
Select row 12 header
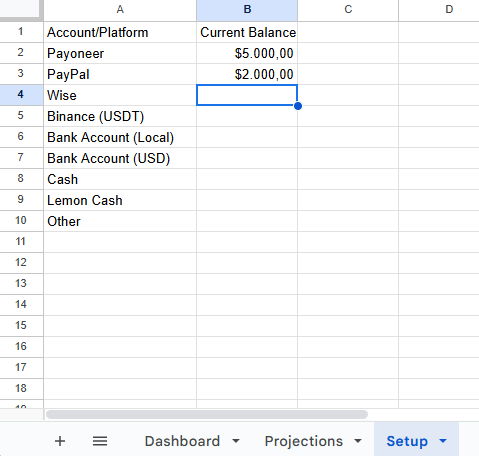click(x=21, y=263)
